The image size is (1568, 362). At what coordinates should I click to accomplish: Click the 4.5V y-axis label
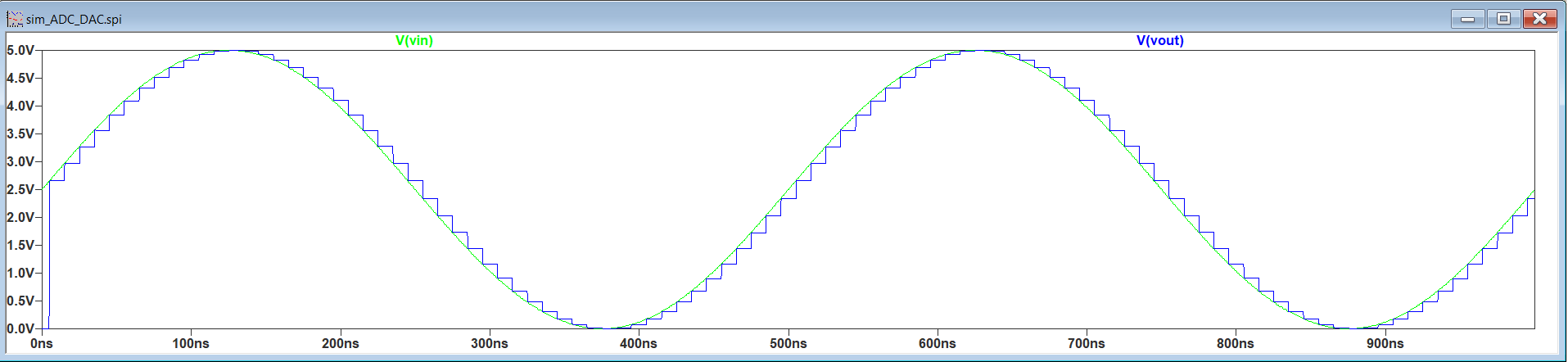[20, 79]
